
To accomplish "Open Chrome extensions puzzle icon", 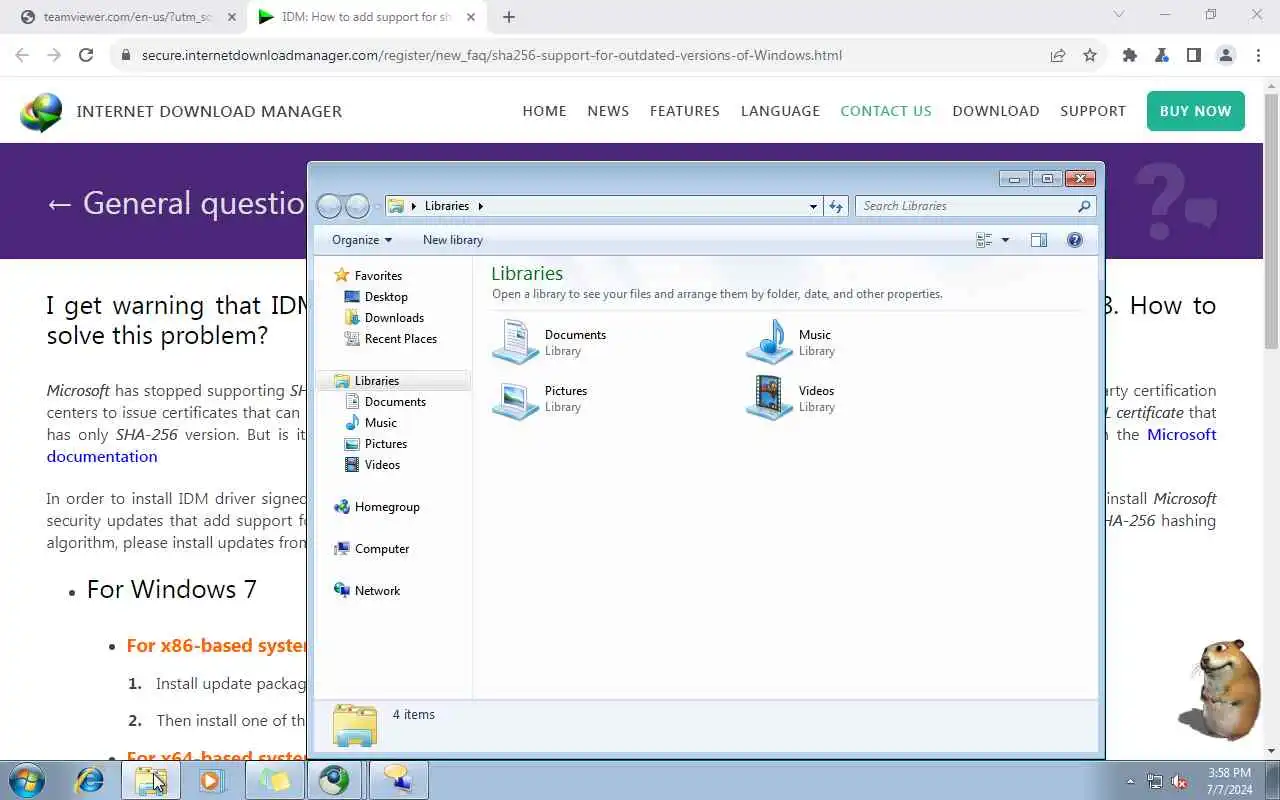I will (1130, 55).
